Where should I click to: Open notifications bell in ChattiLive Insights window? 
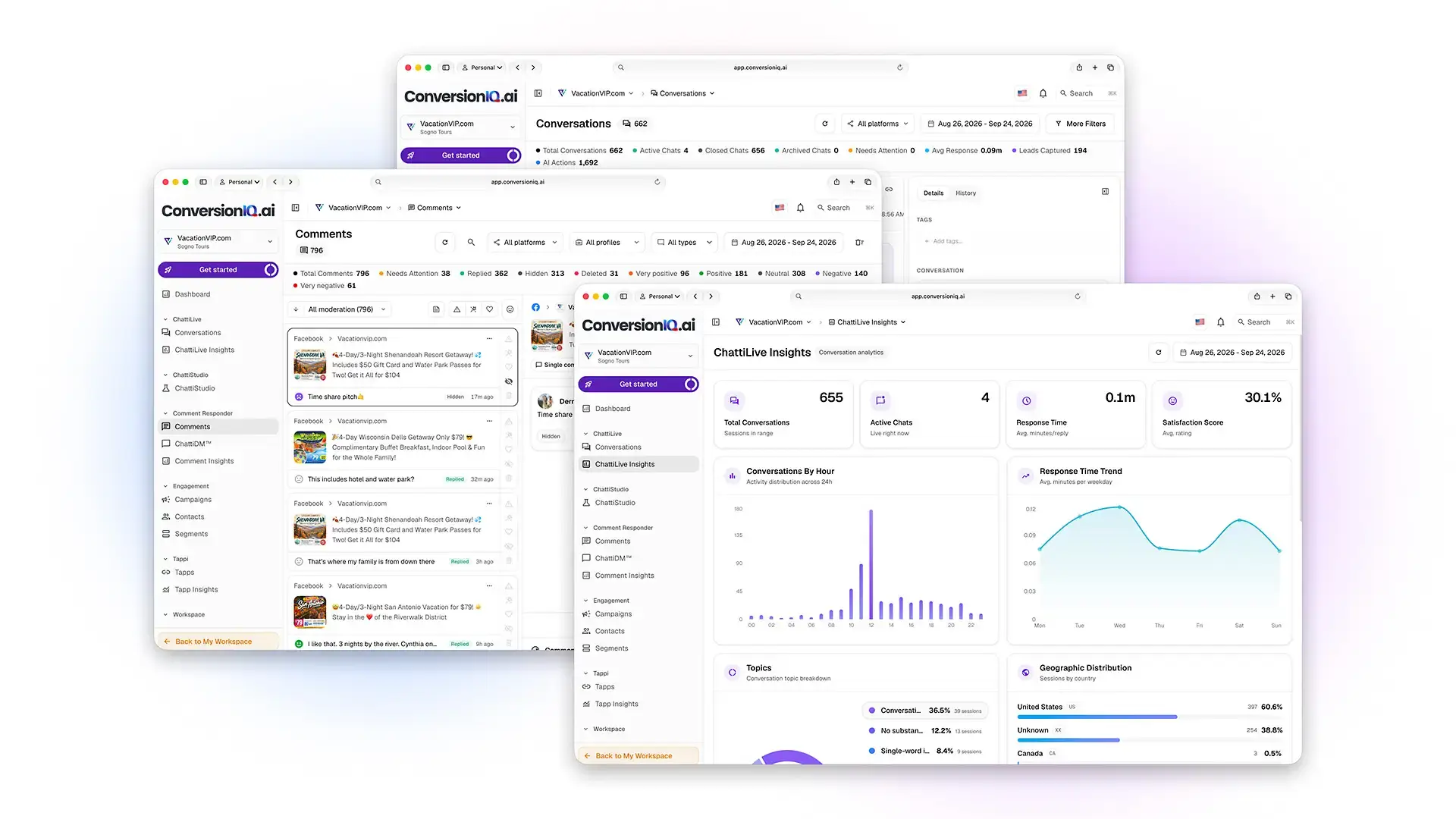(x=1220, y=322)
